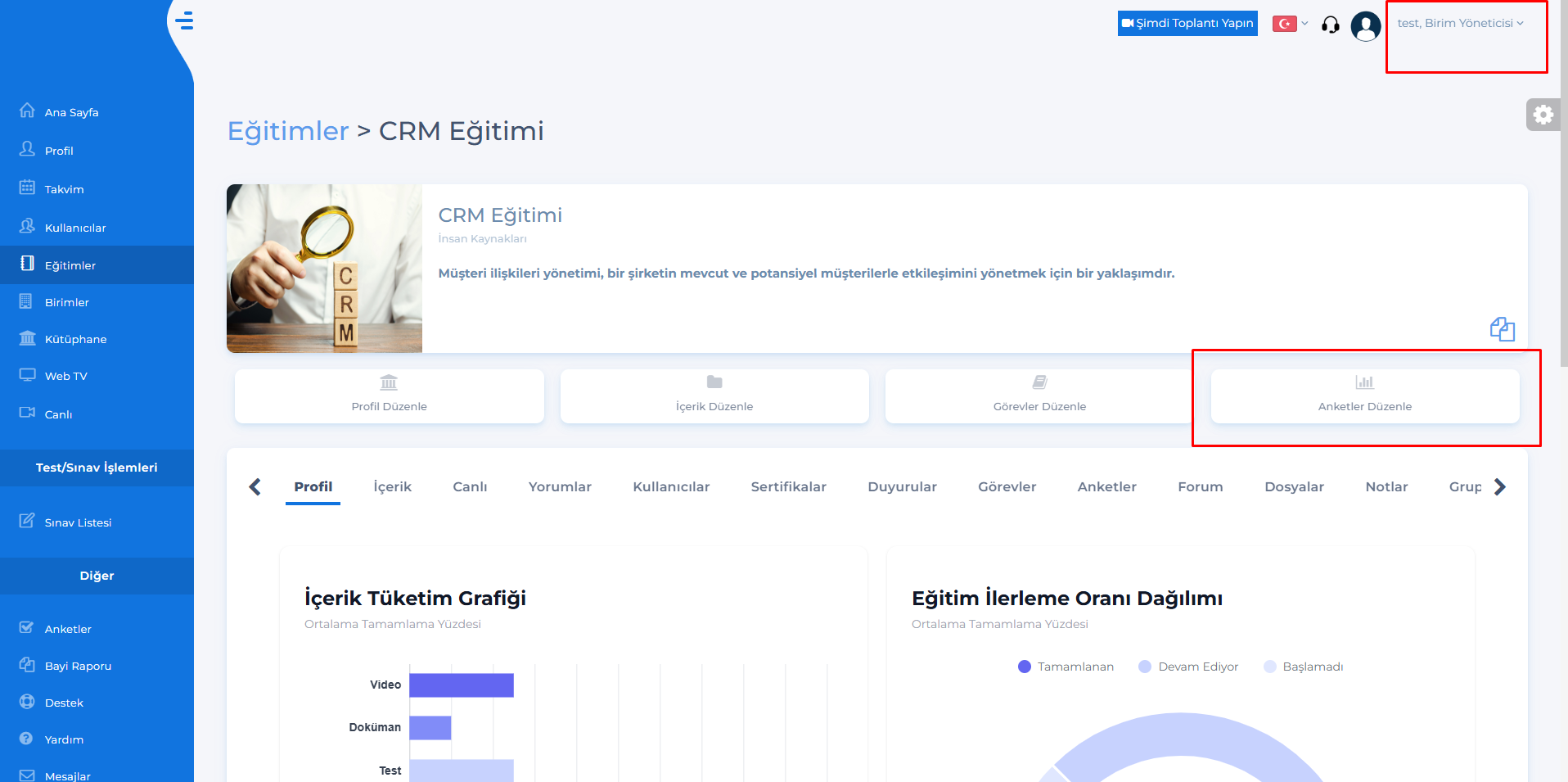Go to Kütüphane library in sidebar
This screenshot has height=782, width=1568.
(x=75, y=339)
